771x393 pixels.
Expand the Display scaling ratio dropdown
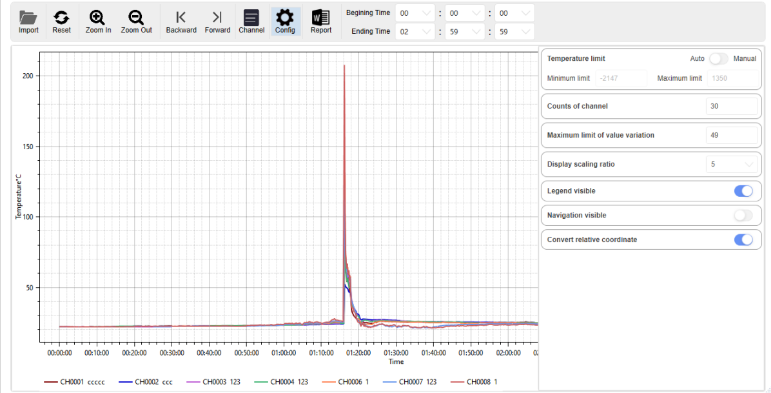pos(732,164)
